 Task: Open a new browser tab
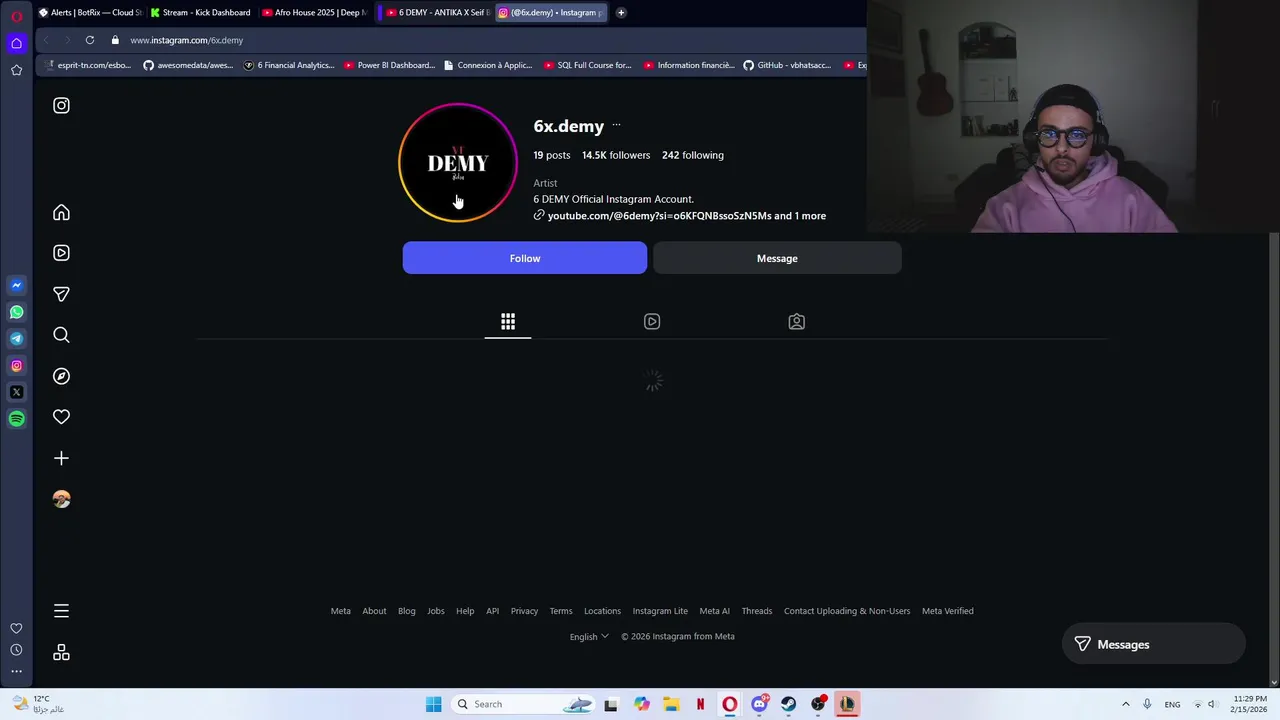pos(621,12)
